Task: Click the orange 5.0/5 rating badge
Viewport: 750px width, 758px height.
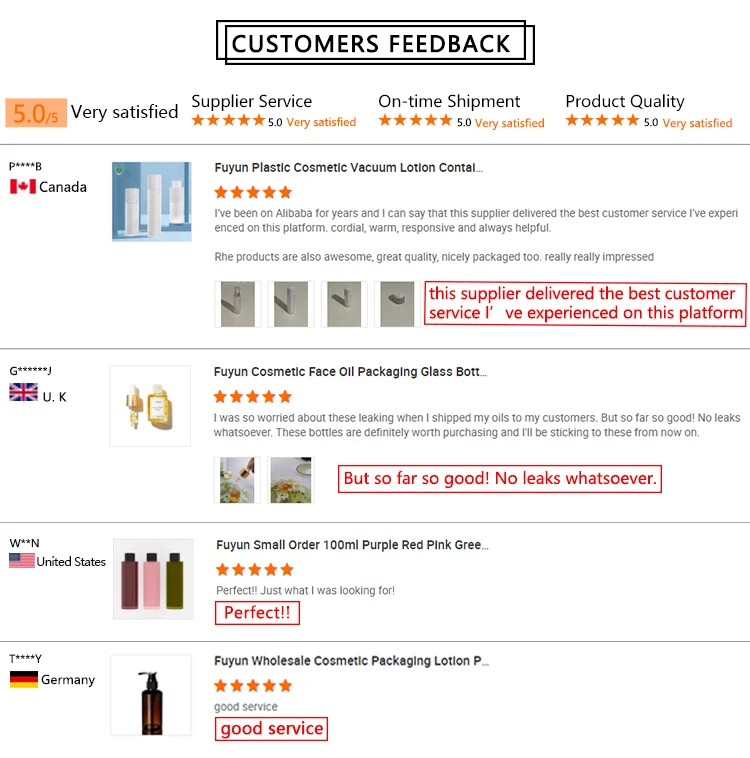Action: tap(36, 113)
